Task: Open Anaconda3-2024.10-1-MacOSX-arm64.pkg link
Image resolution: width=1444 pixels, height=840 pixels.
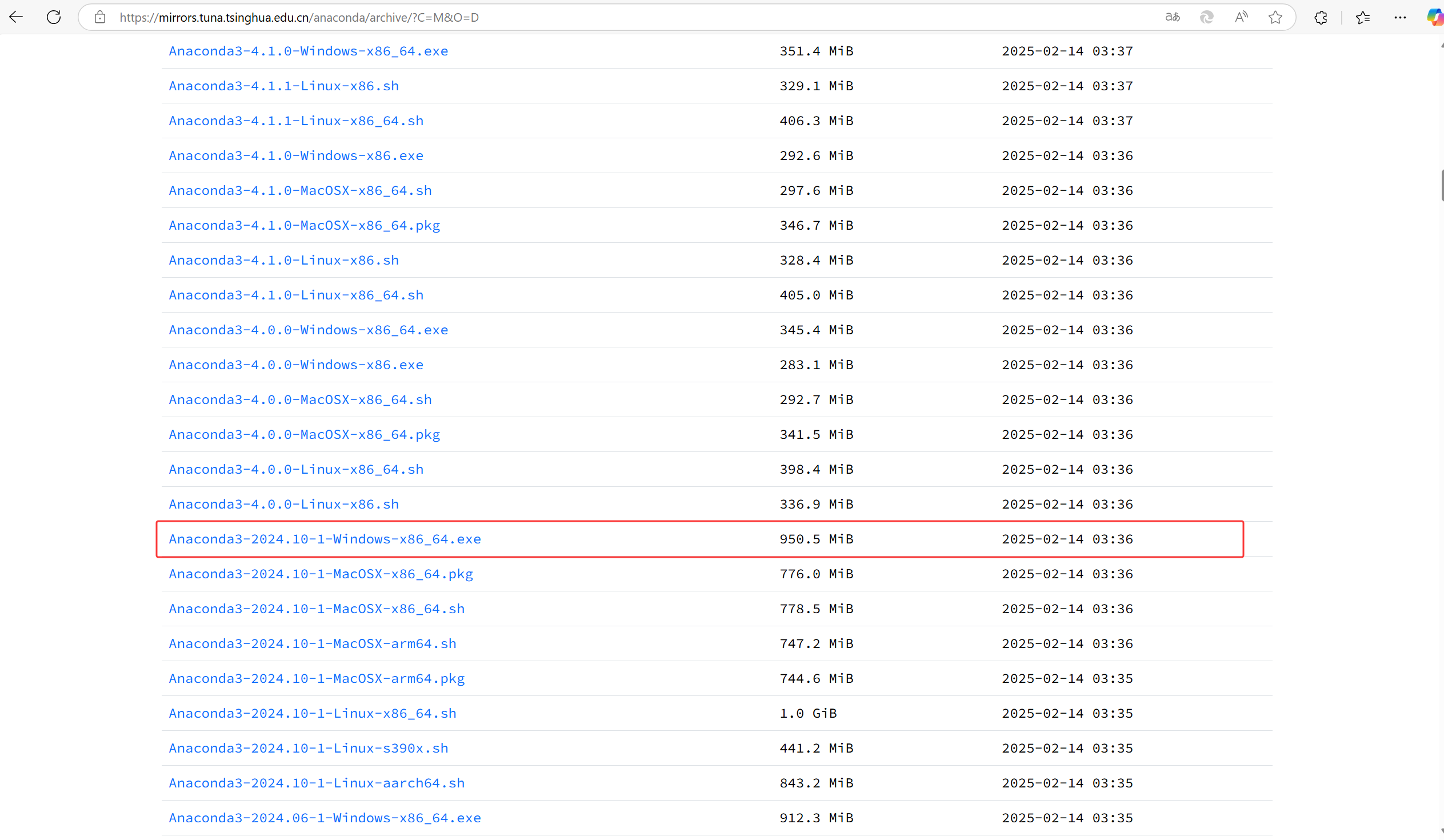Action: 317,678
